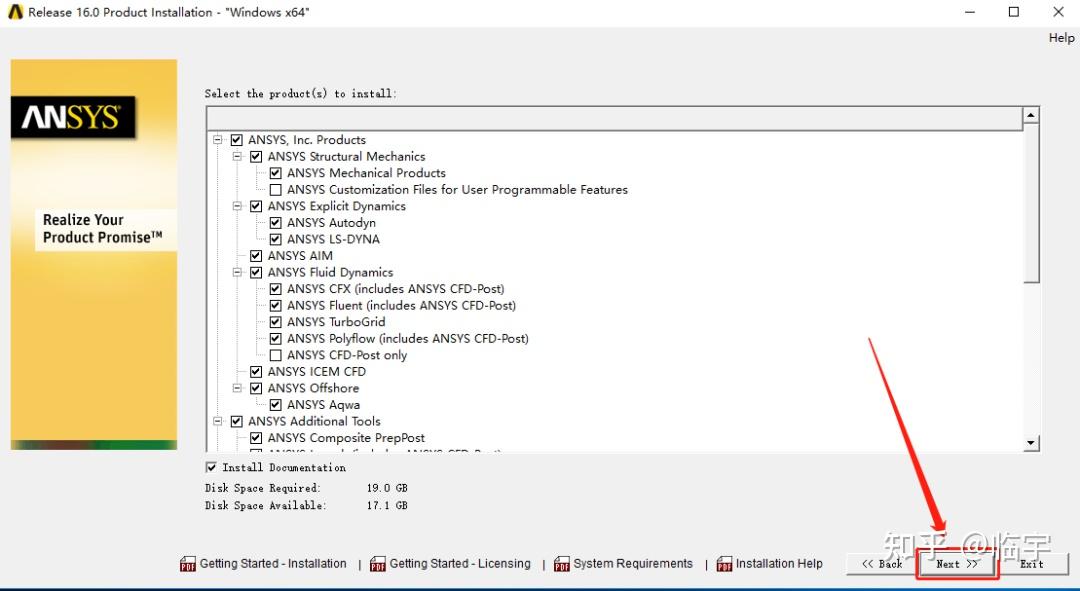Image resolution: width=1080 pixels, height=591 pixels.
Task: Click the scrollbar up arrow of the product list
Action: pos(1029,115)
